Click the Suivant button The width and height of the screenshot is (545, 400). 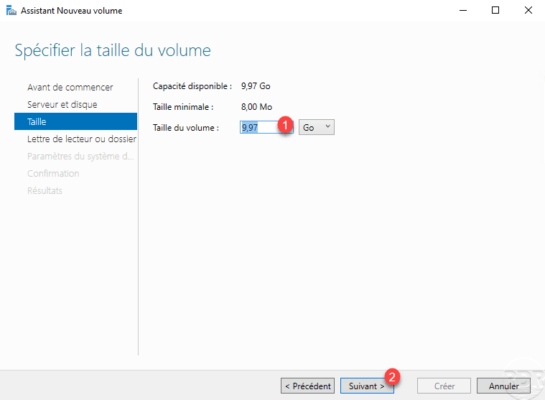[x=367, y=386]
